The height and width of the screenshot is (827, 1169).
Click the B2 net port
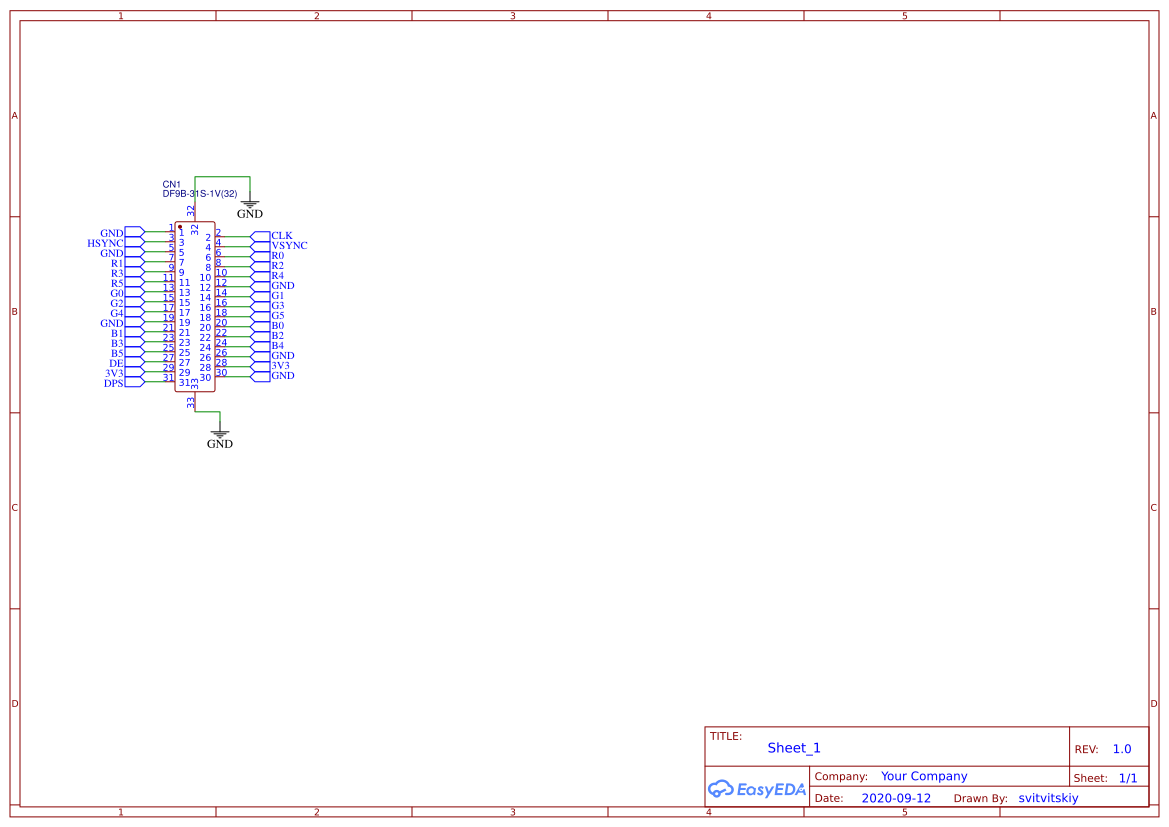268,336
